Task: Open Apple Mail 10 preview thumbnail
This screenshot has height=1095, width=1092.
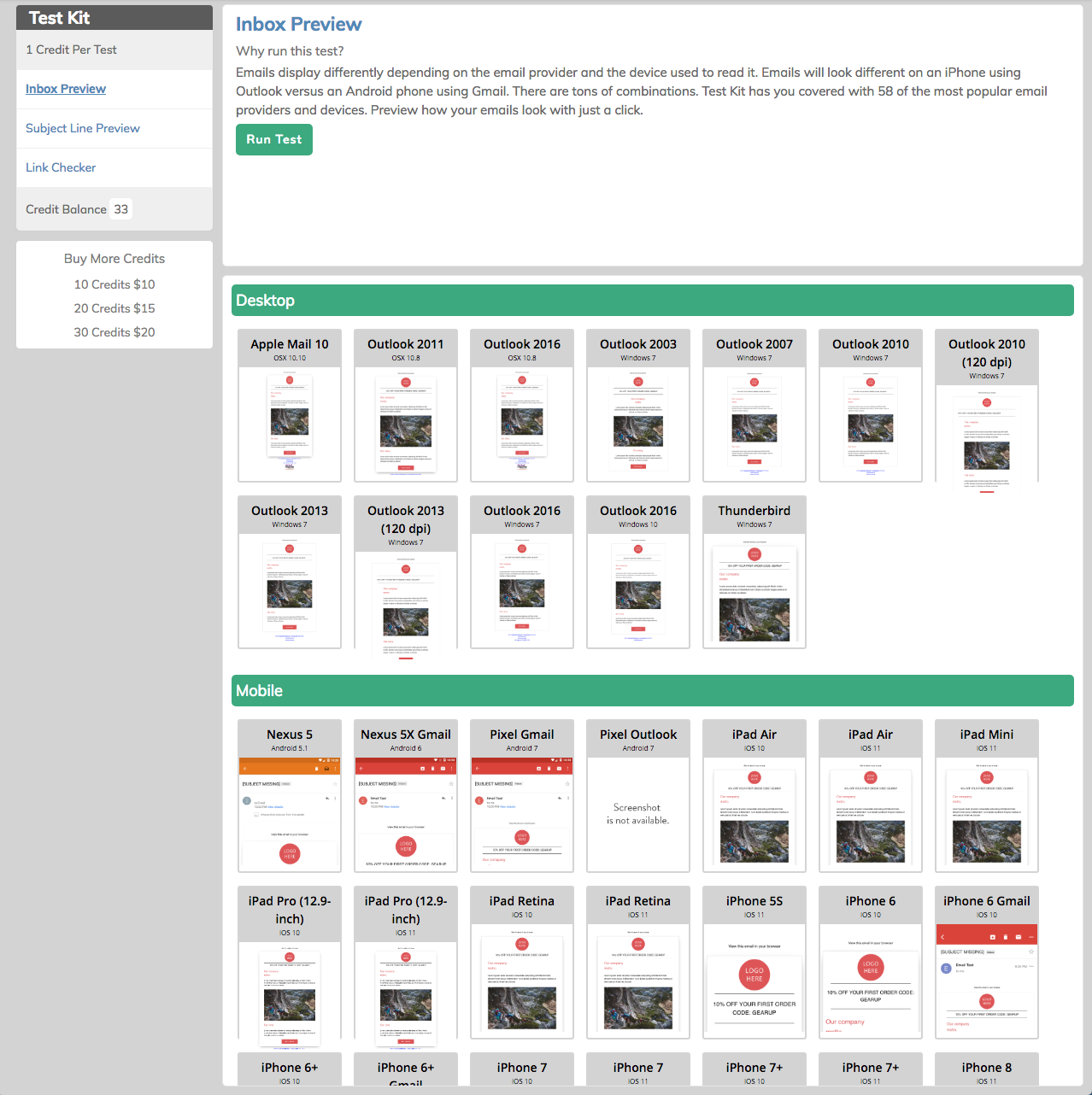Action: (x=290, y=406)
